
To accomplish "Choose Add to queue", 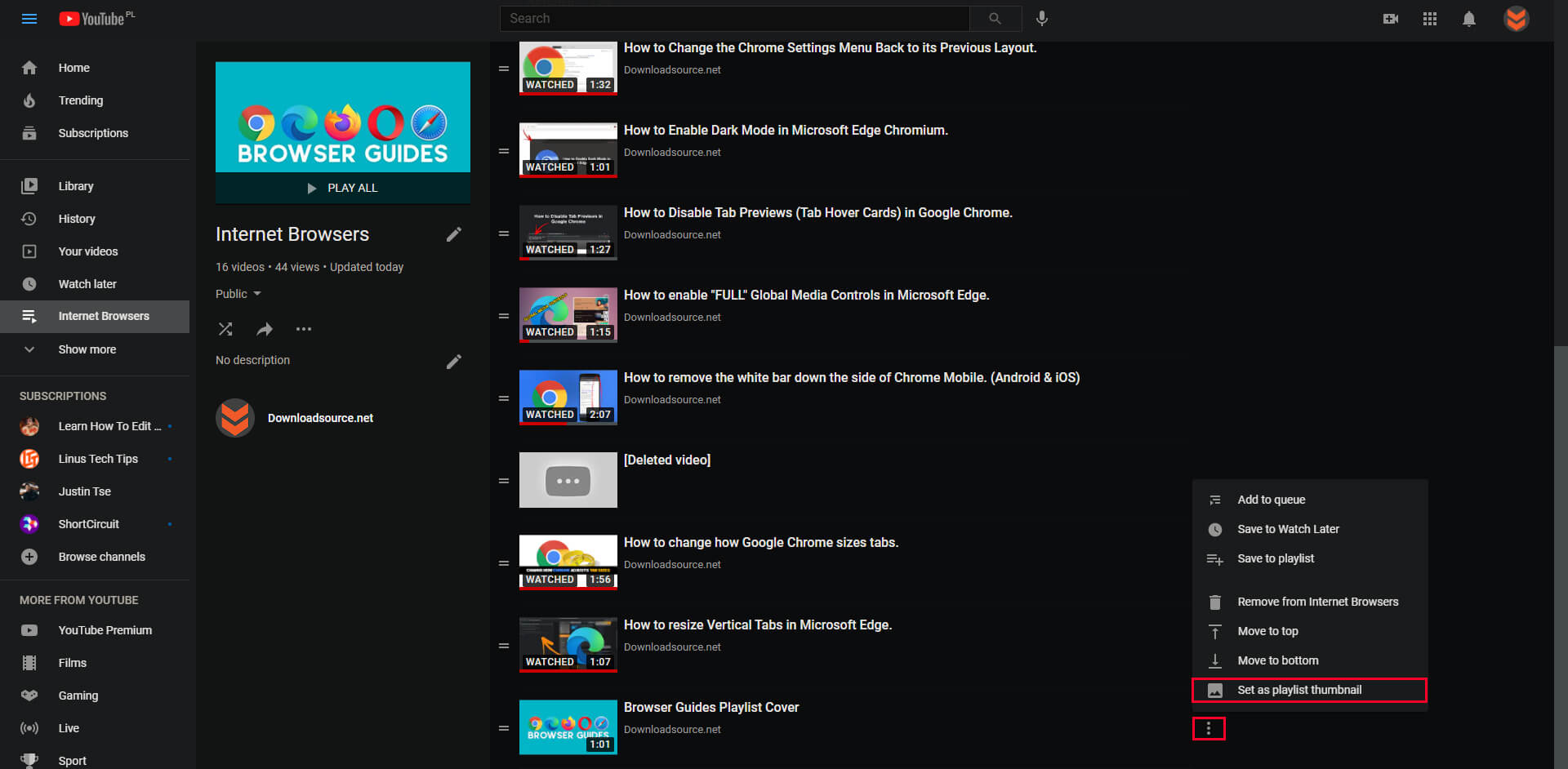I will pyautogui.click(x=1310, y=500).
